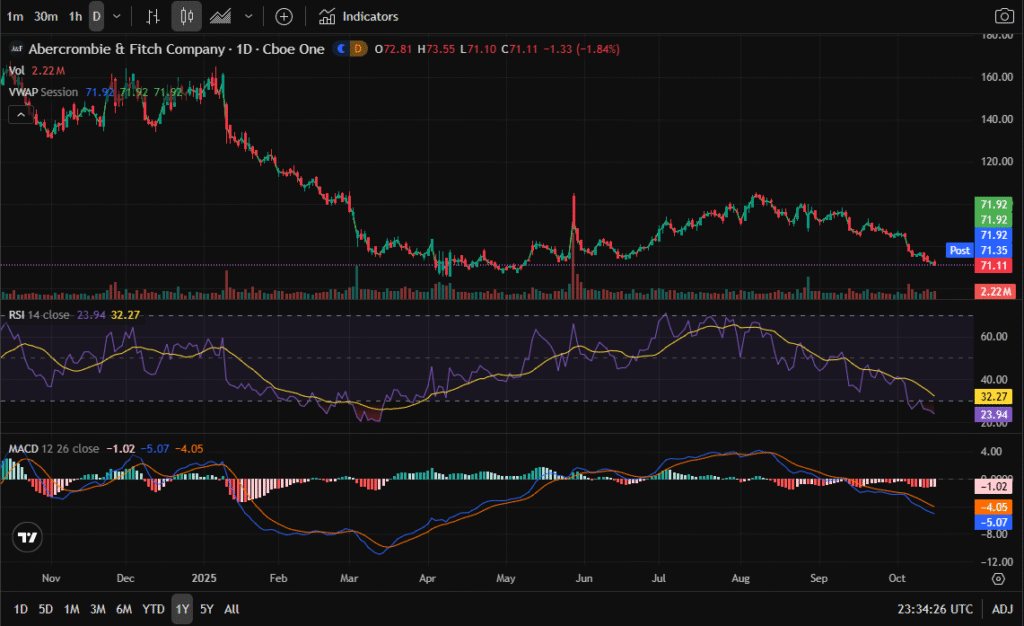Expand the chart style dropdown arrow

pyautogui.click(x=249, y=16)
